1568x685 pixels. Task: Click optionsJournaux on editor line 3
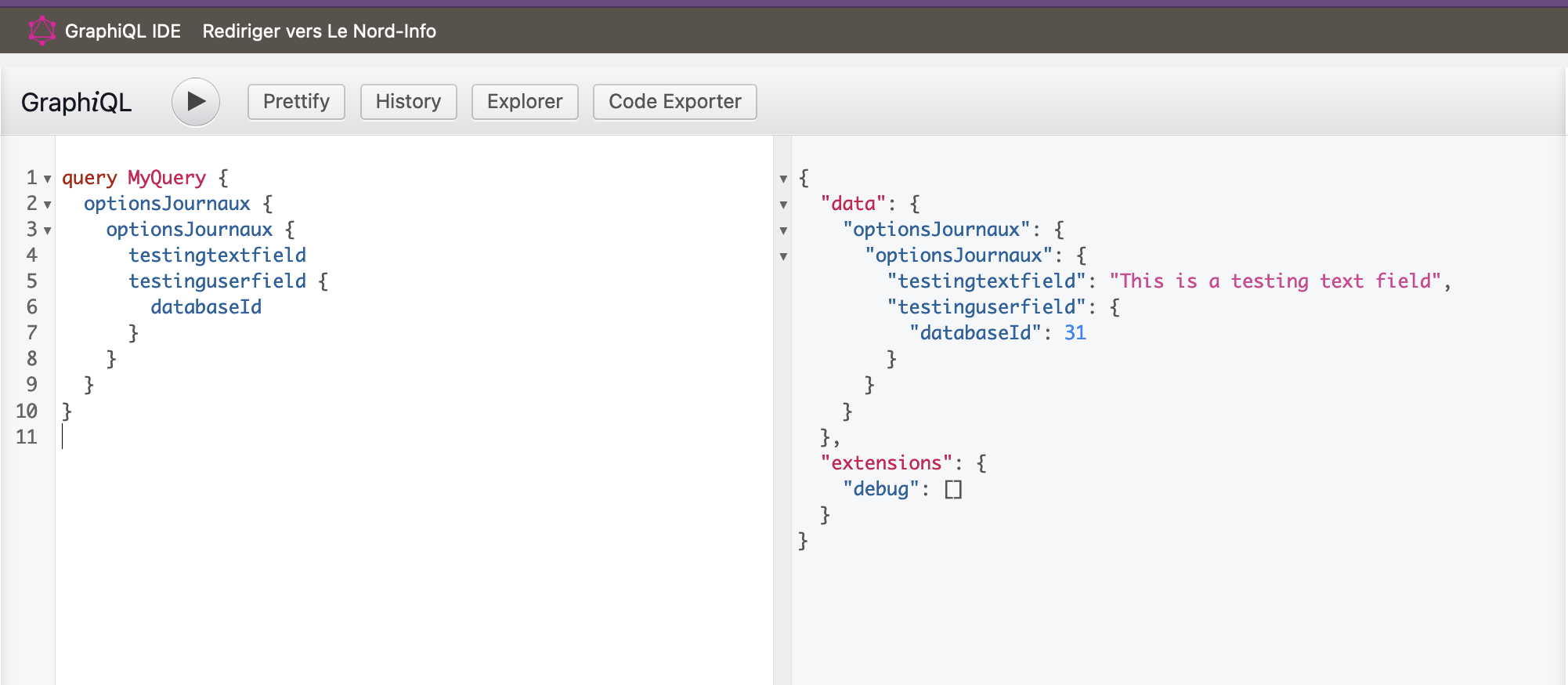point(190,230)
